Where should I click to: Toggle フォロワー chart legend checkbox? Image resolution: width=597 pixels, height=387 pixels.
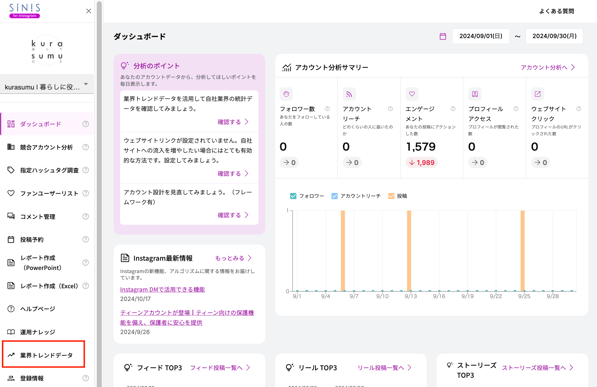tap(293, 196)
